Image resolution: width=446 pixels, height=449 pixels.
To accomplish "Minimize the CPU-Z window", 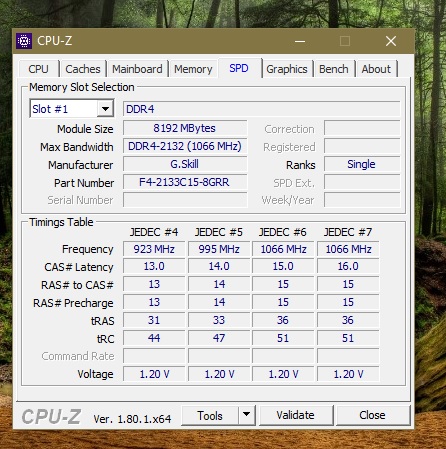I will pos(300,41).
